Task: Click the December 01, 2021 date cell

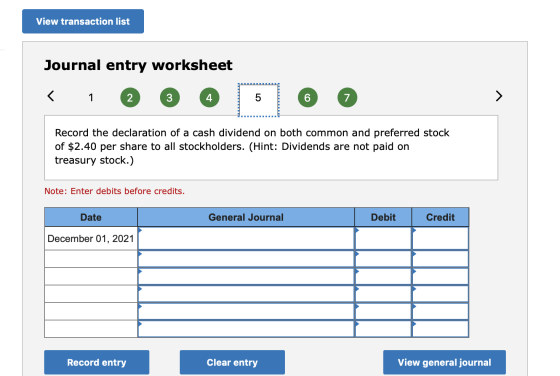Action: click(x=91, y=239)
